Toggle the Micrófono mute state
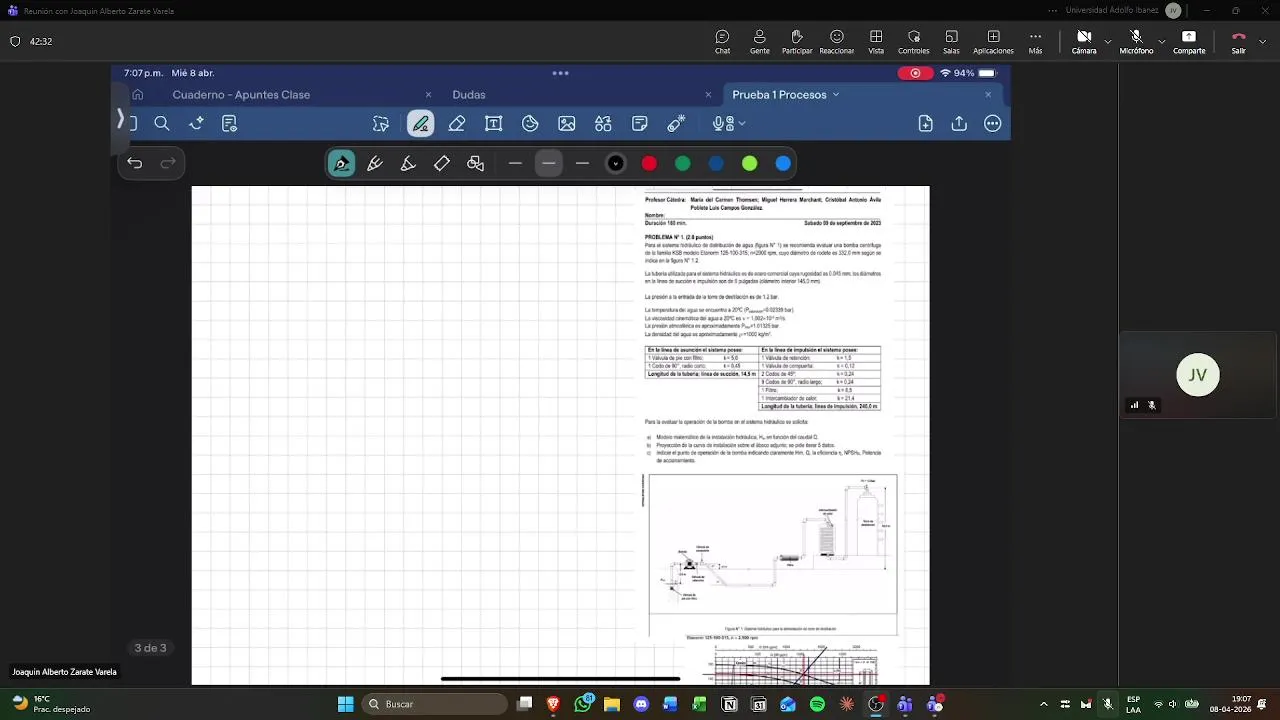Viewport: 1280px width, 720px height. click(1136, 42)
